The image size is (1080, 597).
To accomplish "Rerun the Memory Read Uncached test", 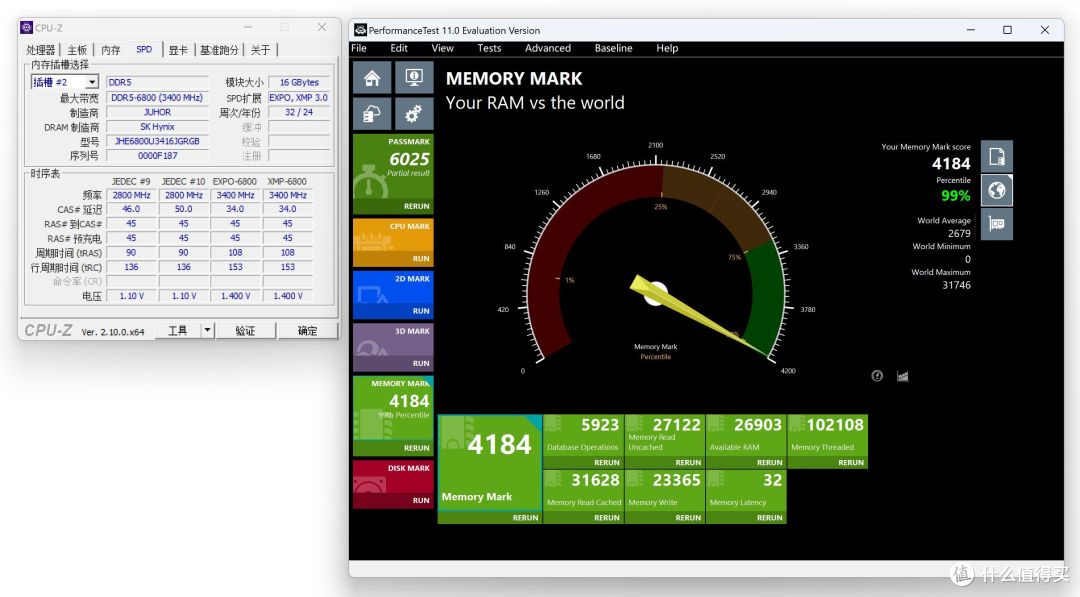I will (x=687, y=462).
